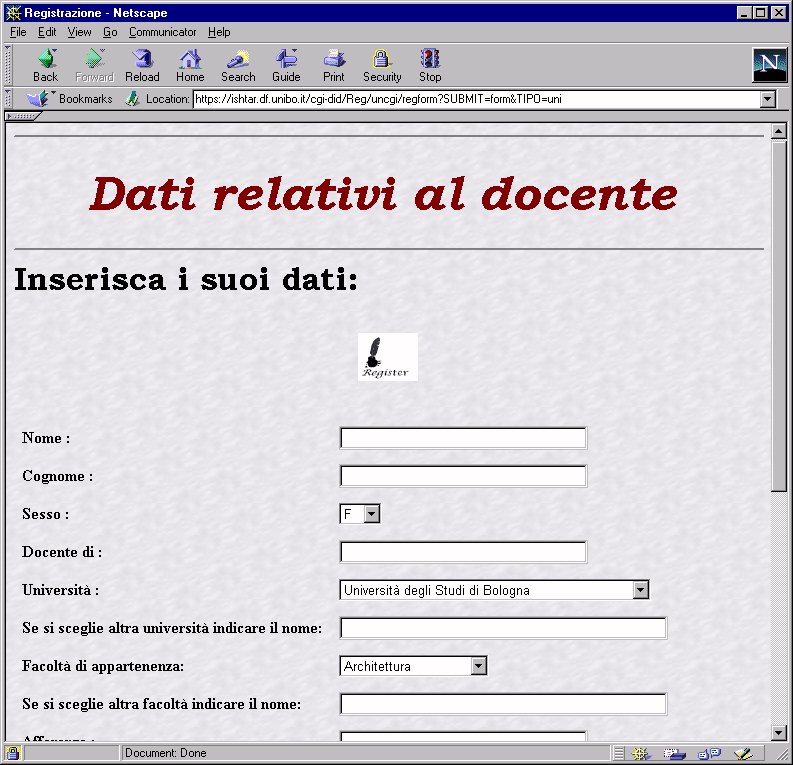Open Navigator from the component bar
The width and height of the screenshot is (793, 765).
coord(640,753)
